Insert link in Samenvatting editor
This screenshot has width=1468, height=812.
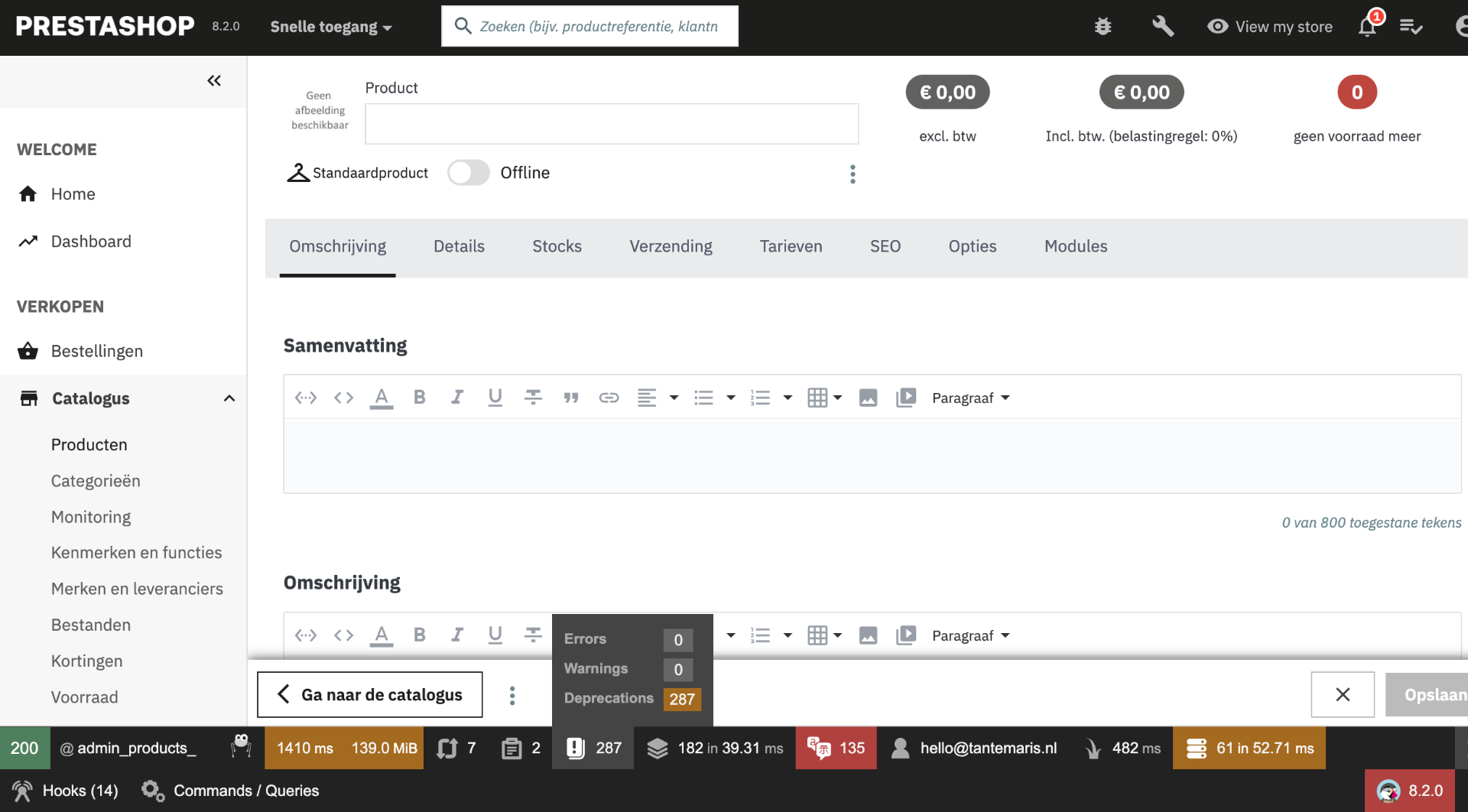[609, 398]
